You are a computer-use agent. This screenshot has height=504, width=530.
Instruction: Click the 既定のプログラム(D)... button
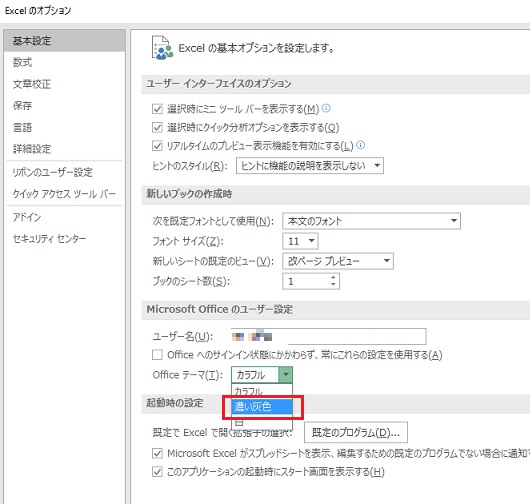356,432
